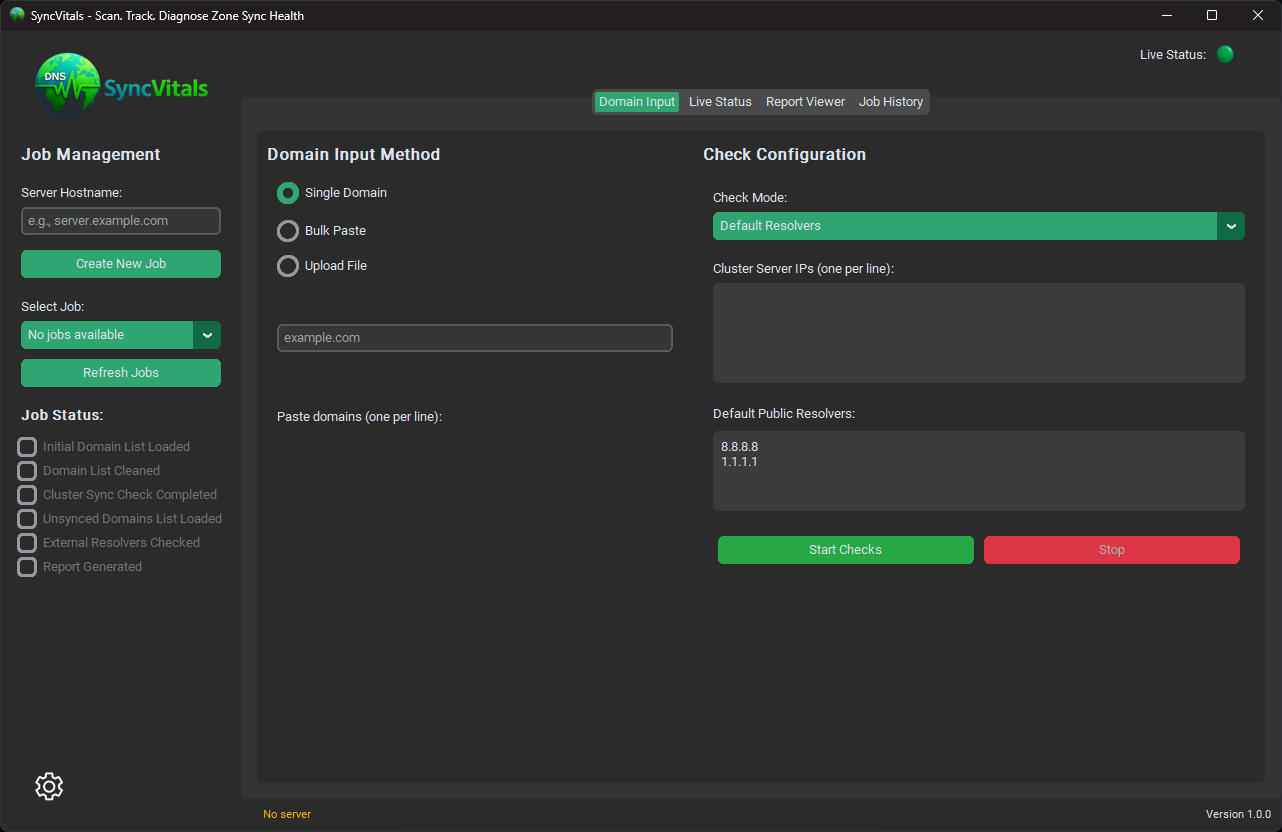Maximize the SyncVitals window
This screenshot has width=1282, height=832.
pyautogui.click(x=1212, y=15)
